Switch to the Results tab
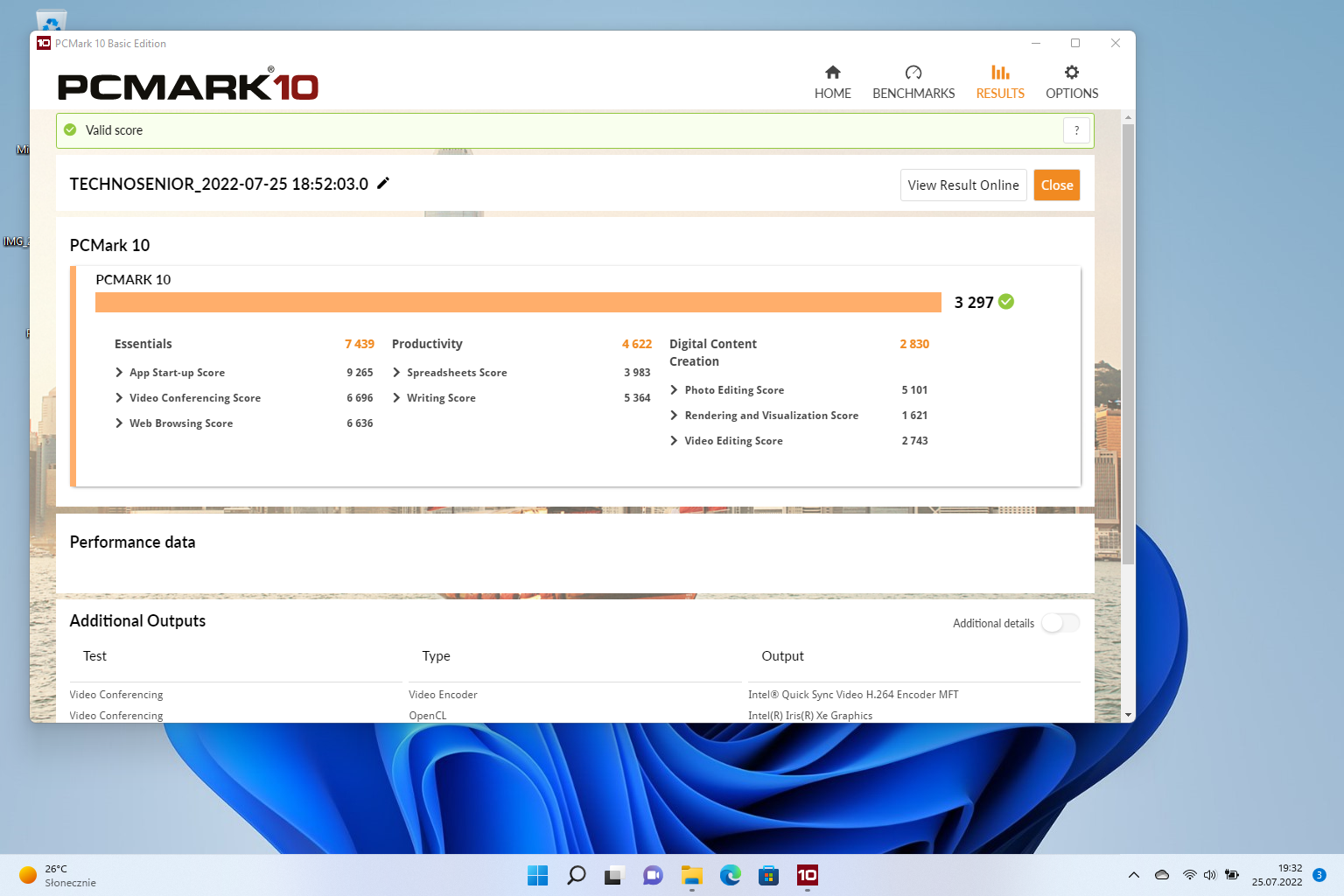The width and height of the screenshot is (1344, 896). coord(999,82)
